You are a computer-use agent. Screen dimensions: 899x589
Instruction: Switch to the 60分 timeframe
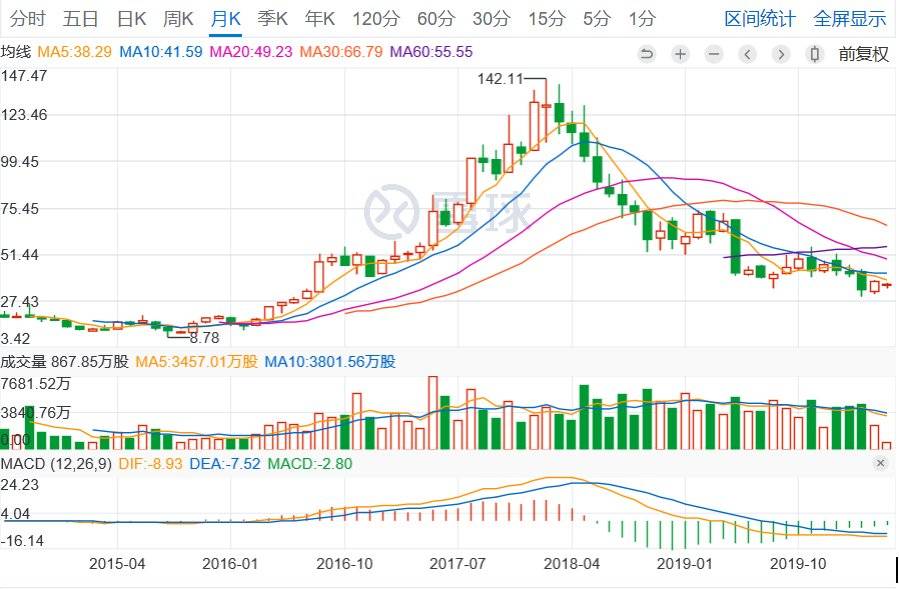pyautogui.click(x=435, y=18)
